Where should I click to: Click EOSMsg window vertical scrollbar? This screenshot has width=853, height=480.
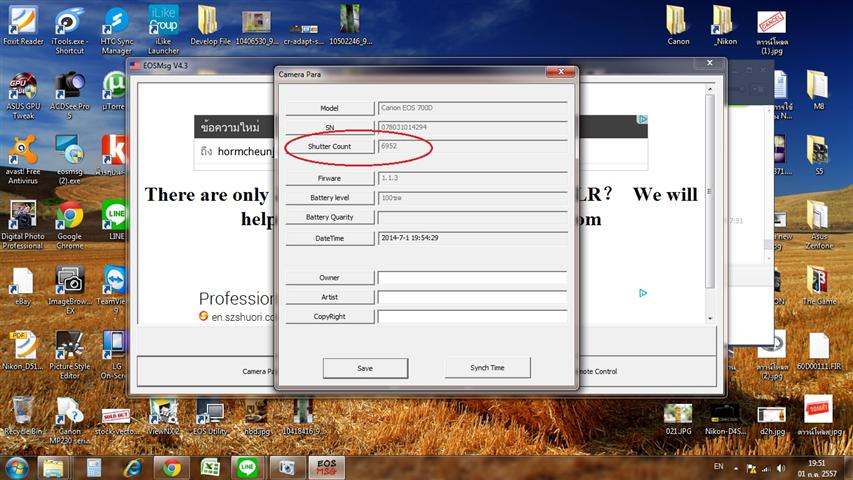click(x=710, y=192)
